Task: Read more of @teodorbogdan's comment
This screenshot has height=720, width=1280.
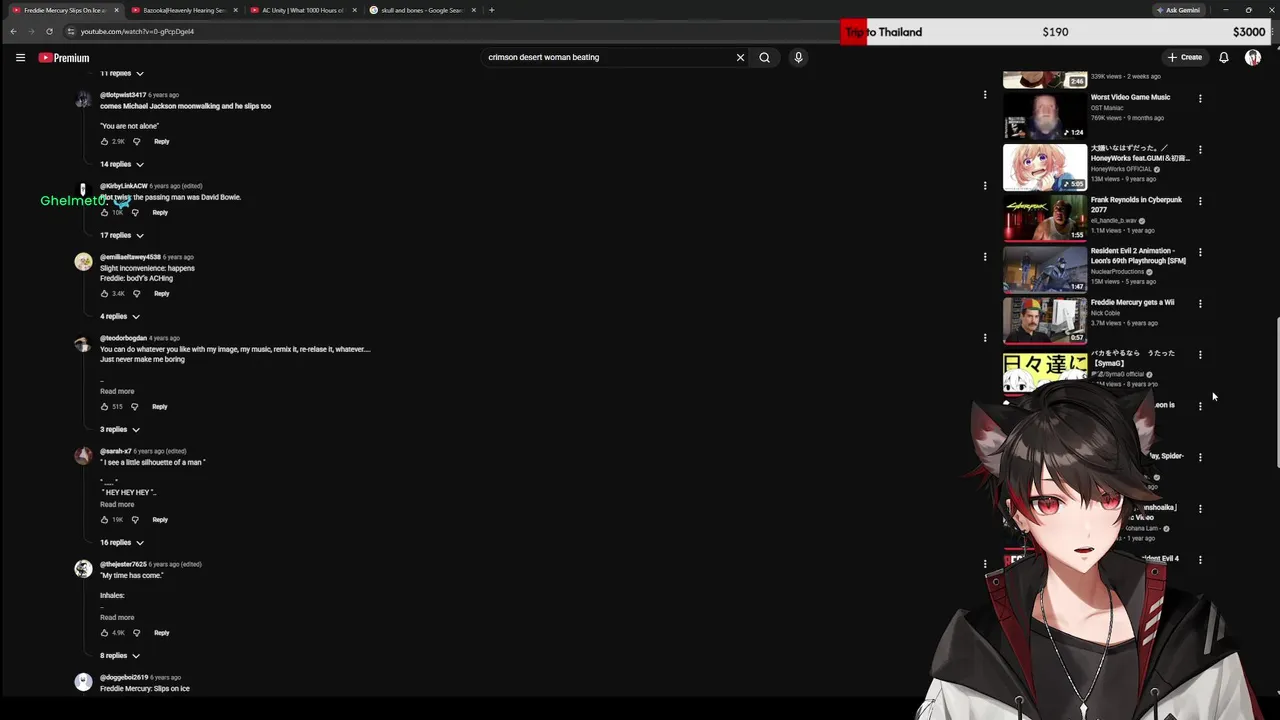Action: pyautogui.click(x=117, y=391)
